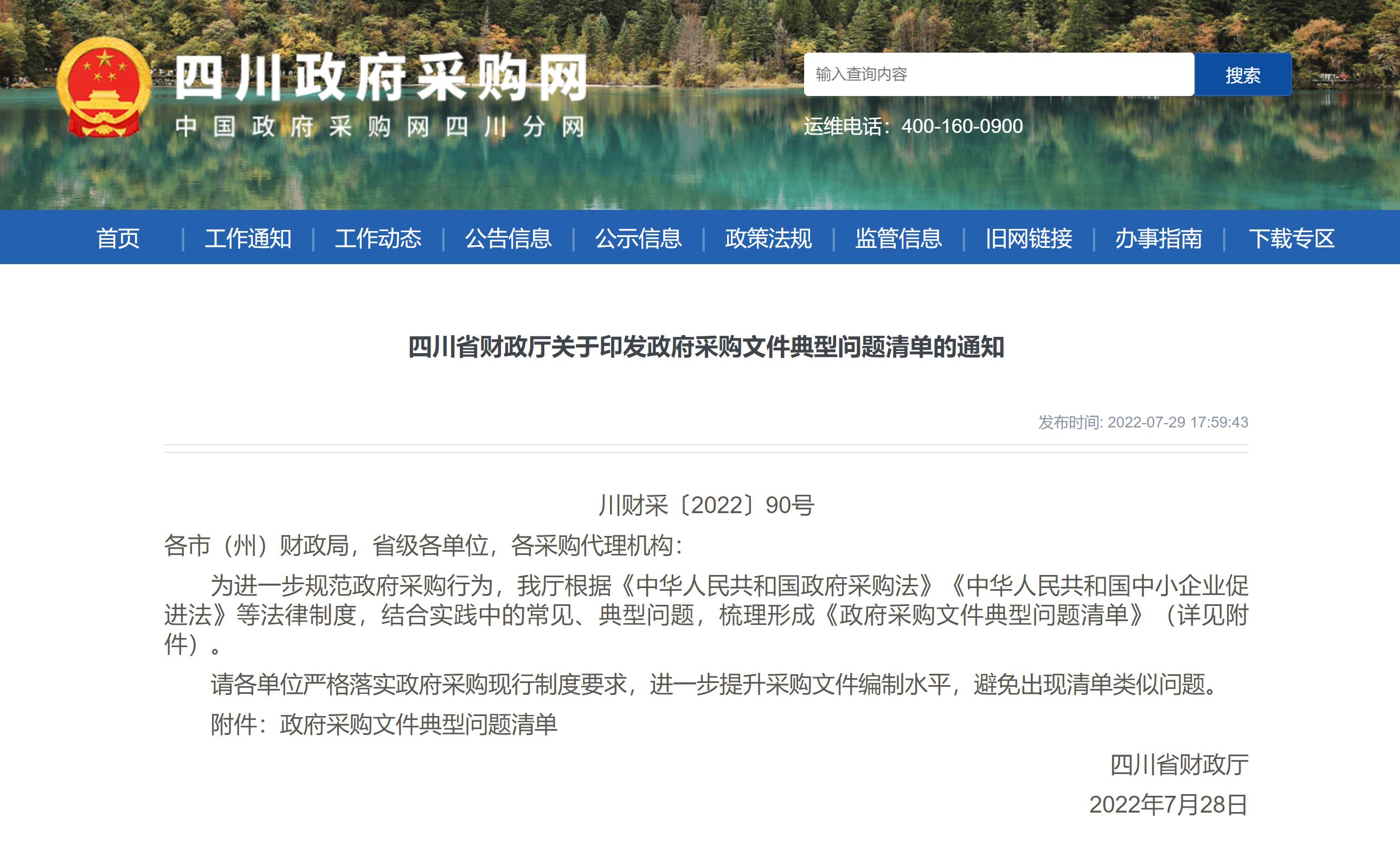Go to 工作动态 section
This screenshot has width=1400, height=856.
378,238
